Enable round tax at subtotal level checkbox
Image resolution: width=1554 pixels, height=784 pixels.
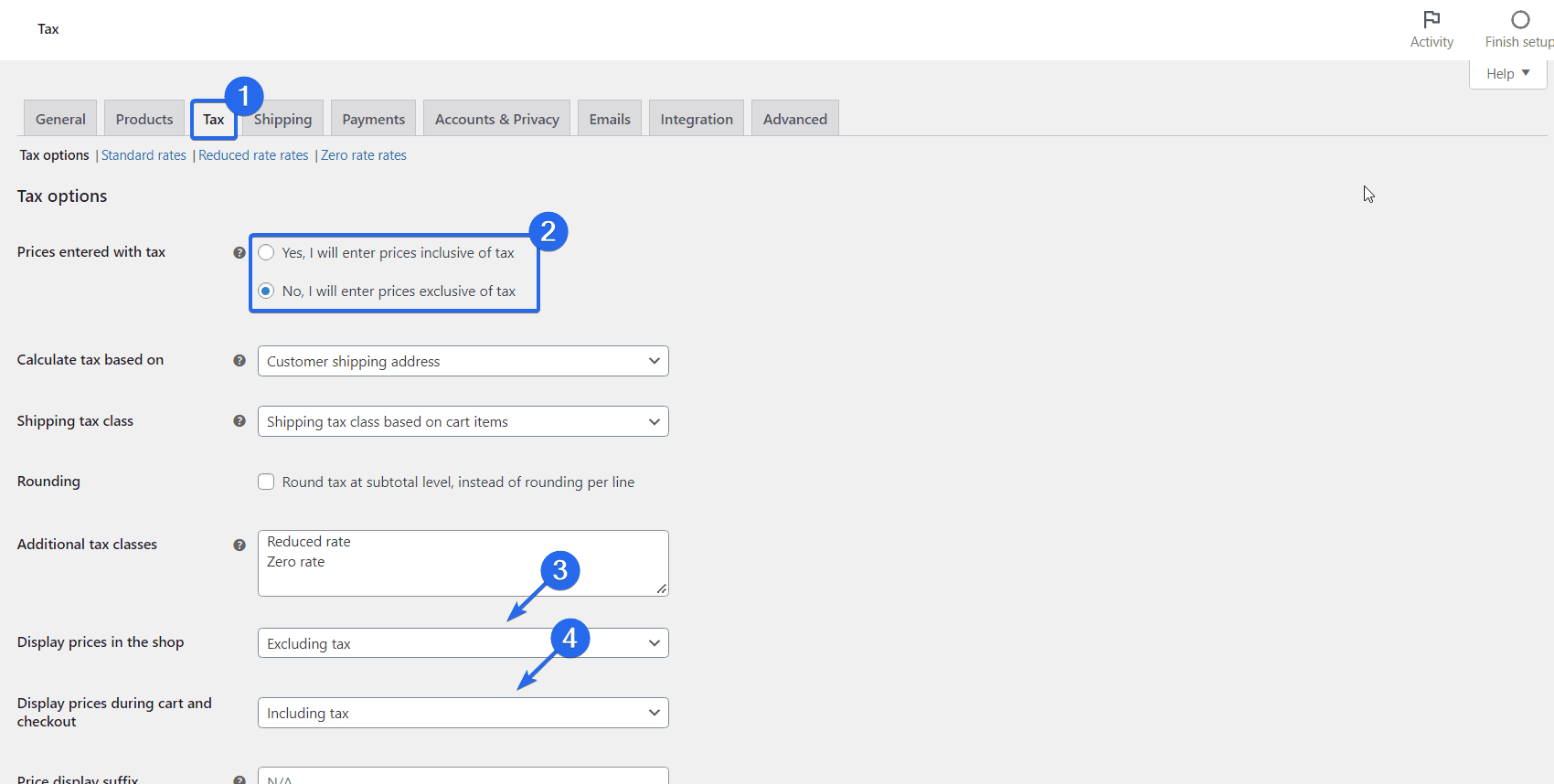pyautogui.click(x=266, y=482)
